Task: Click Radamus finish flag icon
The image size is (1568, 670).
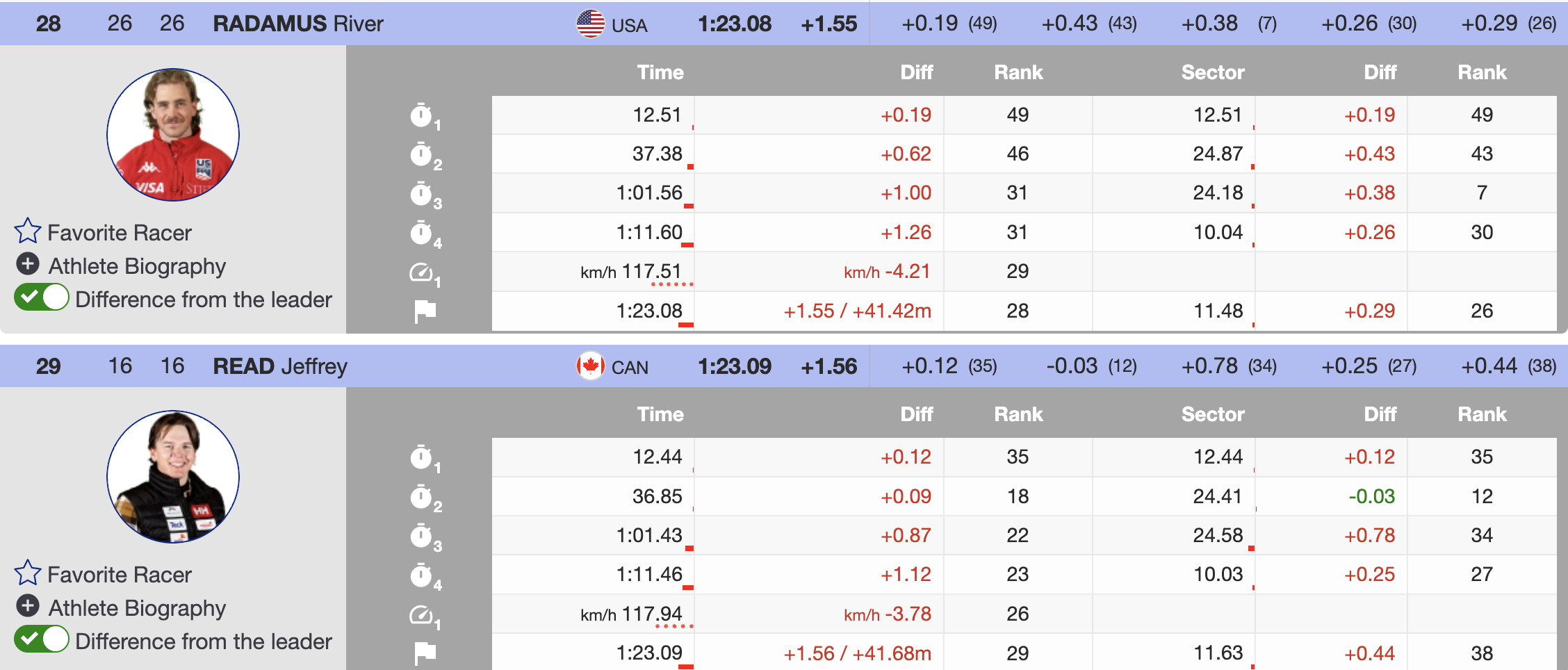Action: tap(425, 311)
